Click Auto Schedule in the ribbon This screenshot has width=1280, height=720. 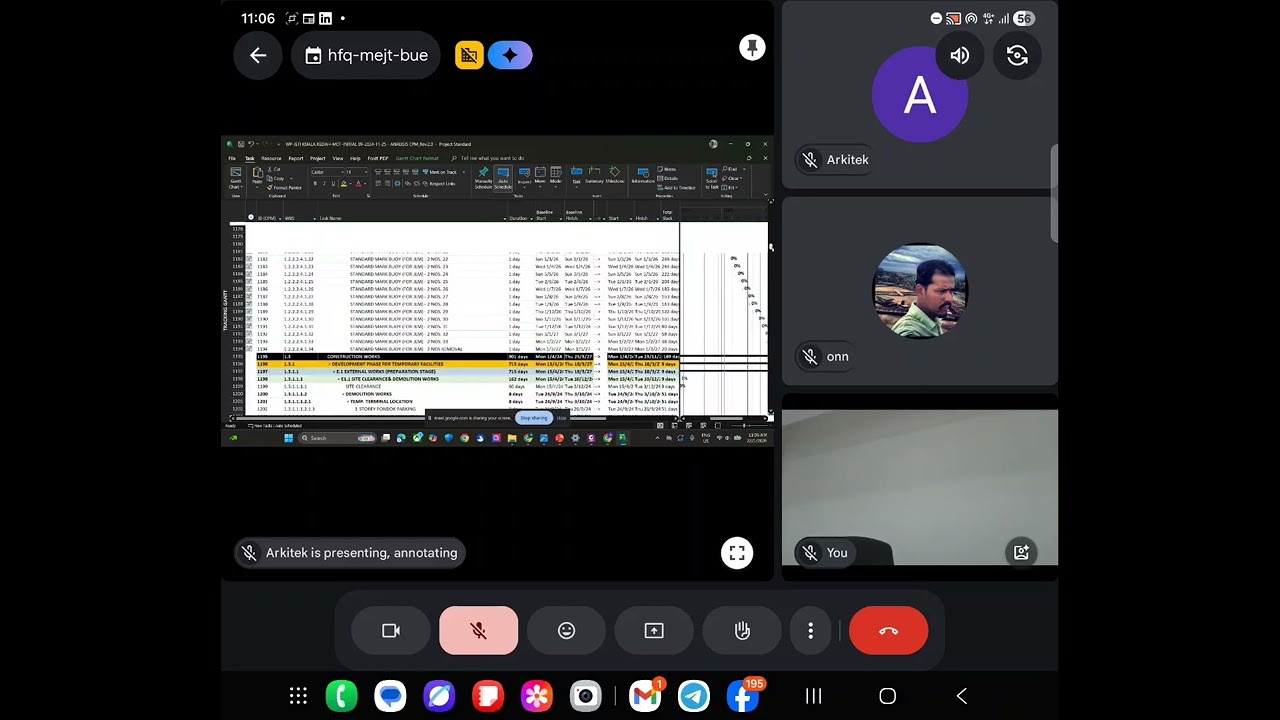click(503, 178)
